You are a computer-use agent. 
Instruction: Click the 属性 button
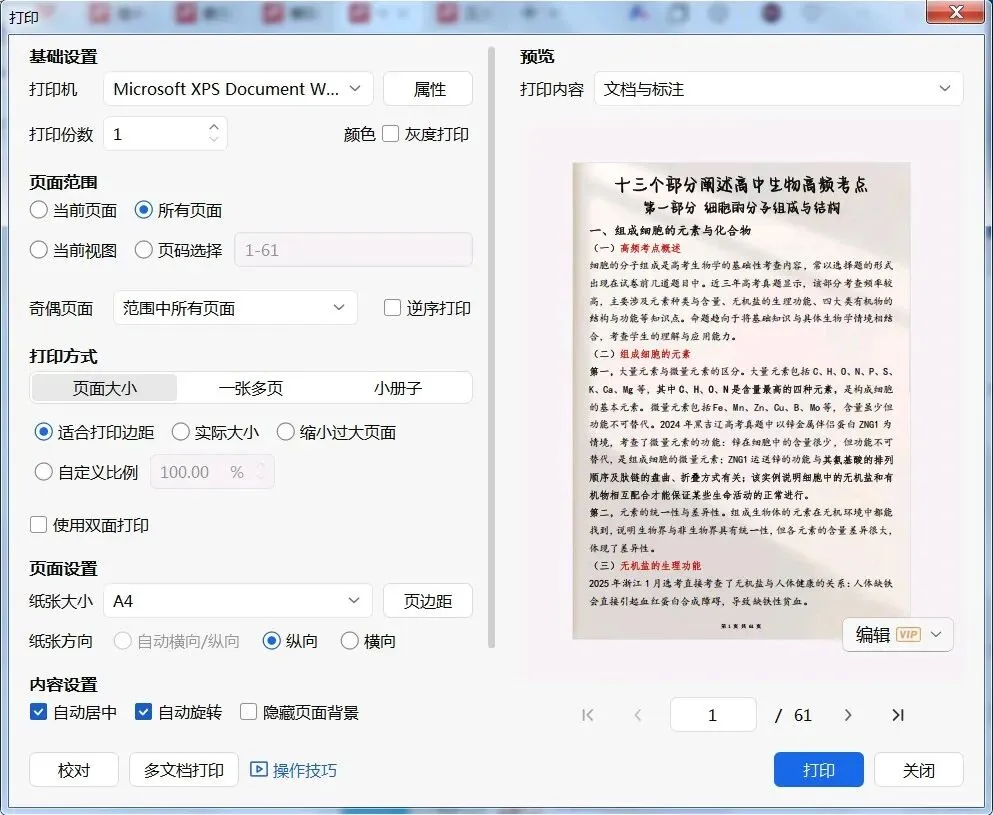pos(428,89)
